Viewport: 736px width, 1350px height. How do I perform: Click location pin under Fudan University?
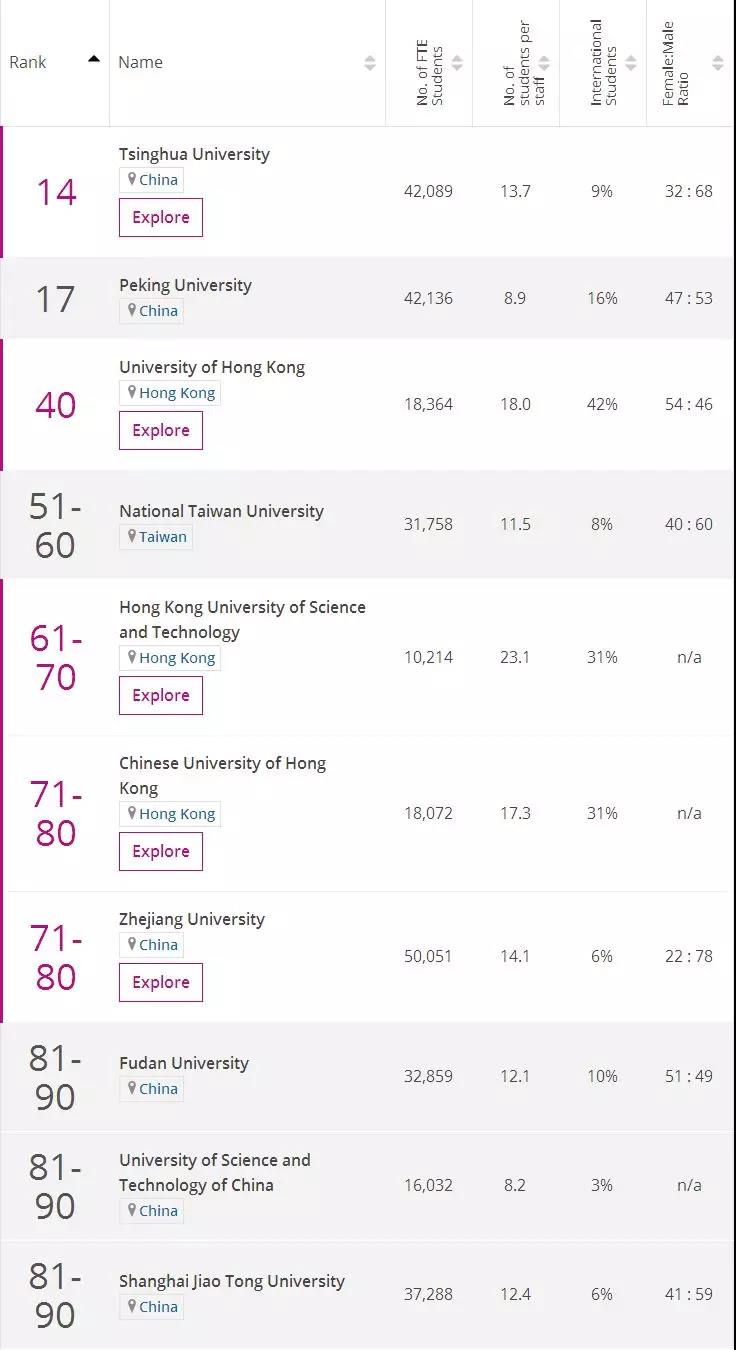point(131,1089)
